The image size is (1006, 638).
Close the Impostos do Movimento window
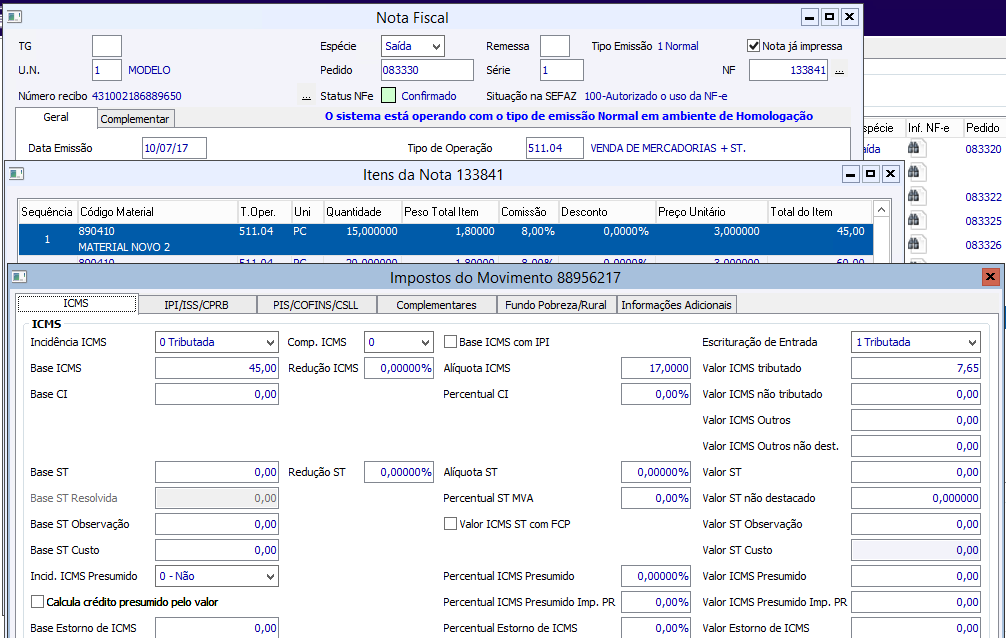[990, 277]
